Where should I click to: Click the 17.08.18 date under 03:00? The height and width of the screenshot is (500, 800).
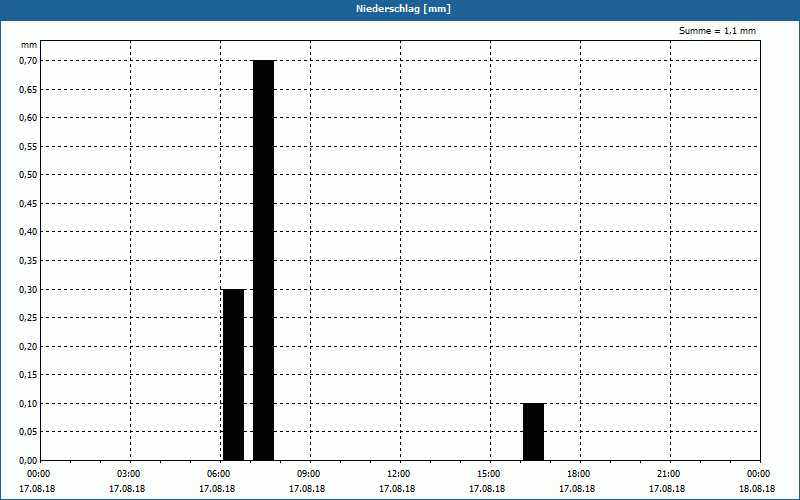click(x=128, y=489)
